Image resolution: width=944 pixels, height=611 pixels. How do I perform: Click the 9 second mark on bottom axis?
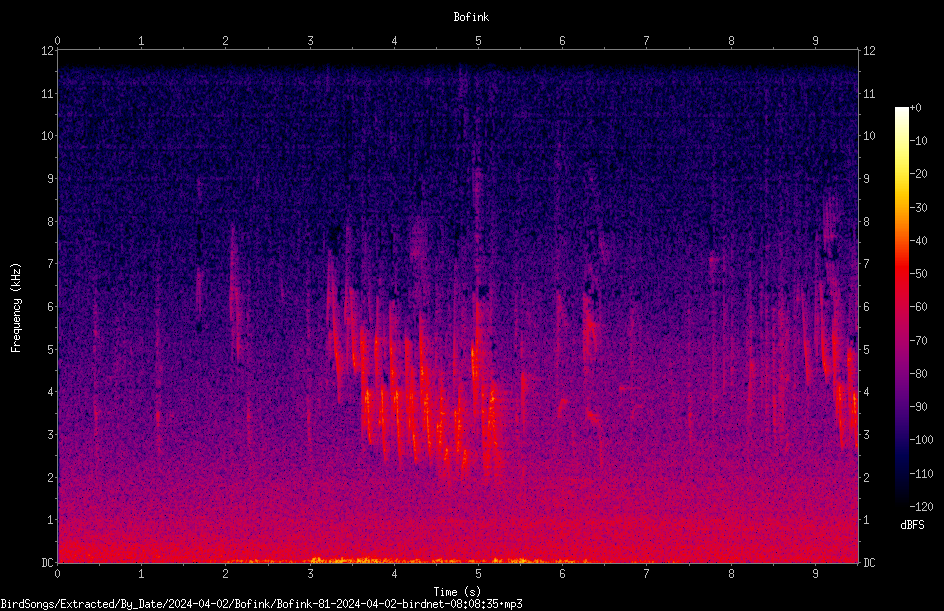(x=815, y=574)
